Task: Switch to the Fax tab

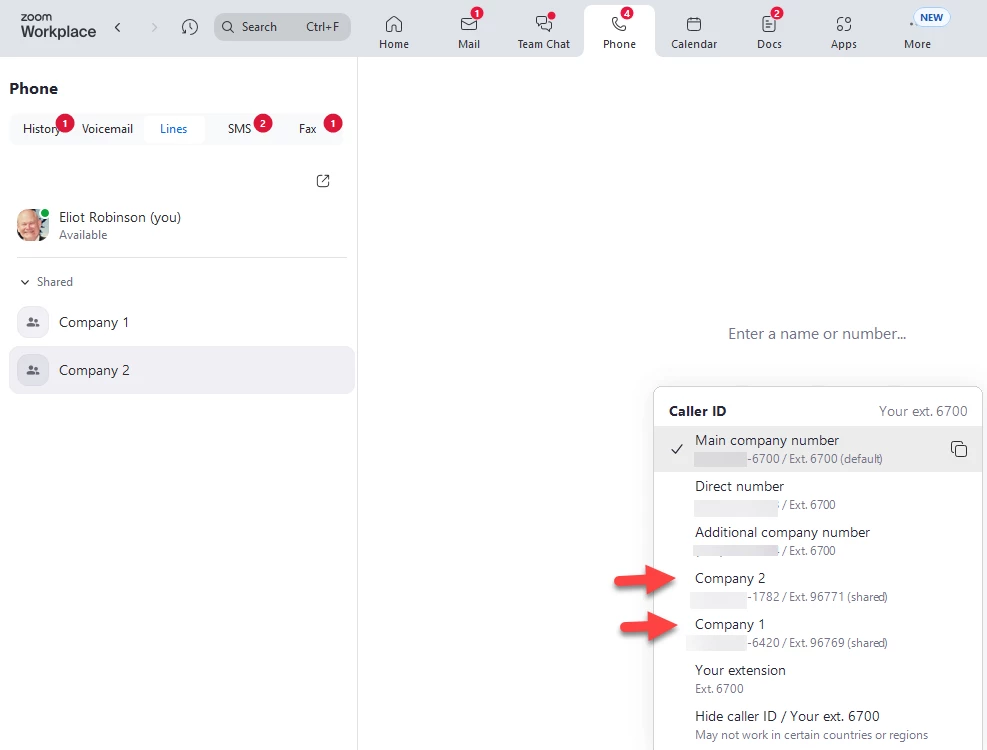Action: pos(308,129)
